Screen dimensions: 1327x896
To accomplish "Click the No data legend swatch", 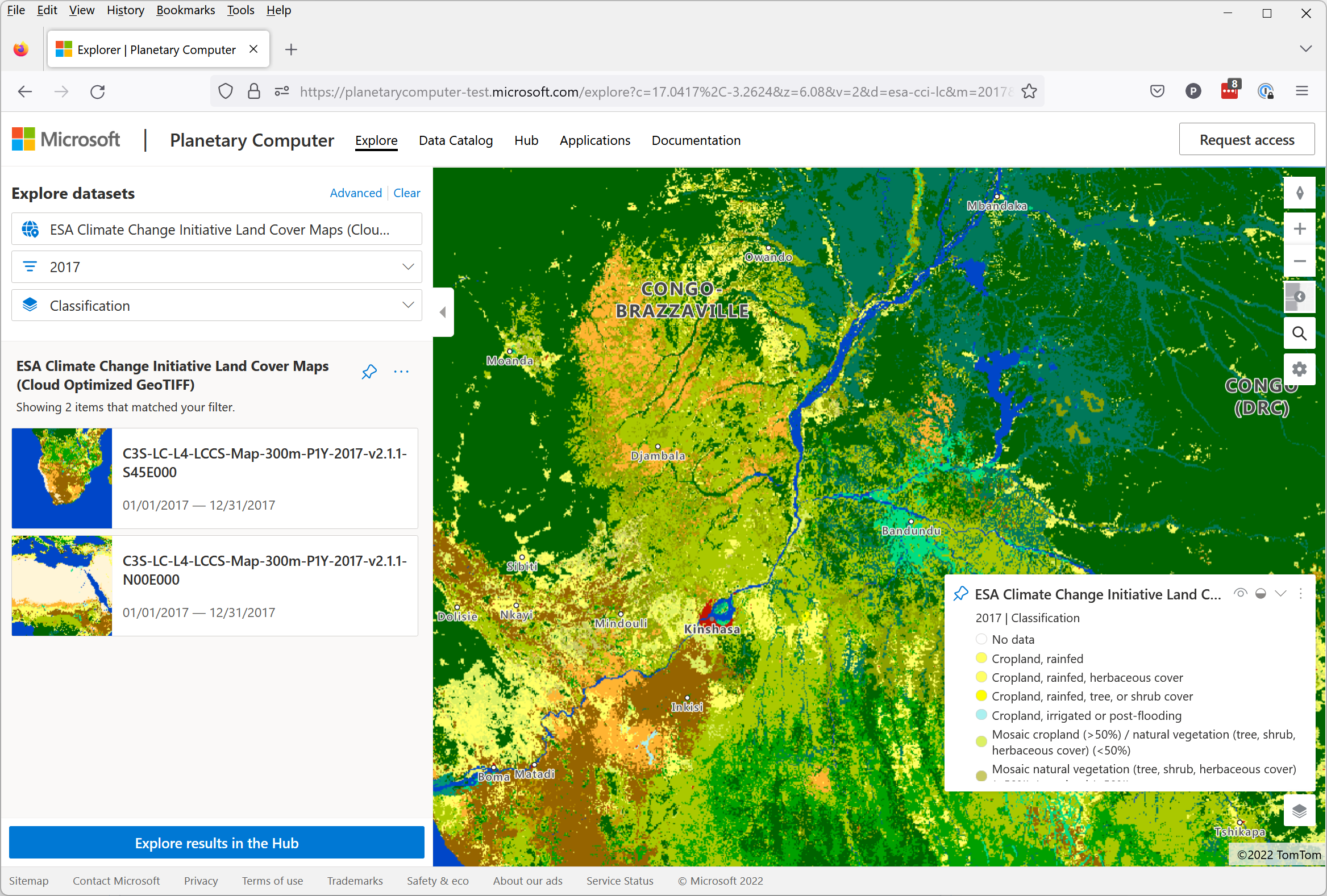I will pyautogui.click(x=981, y=639).
